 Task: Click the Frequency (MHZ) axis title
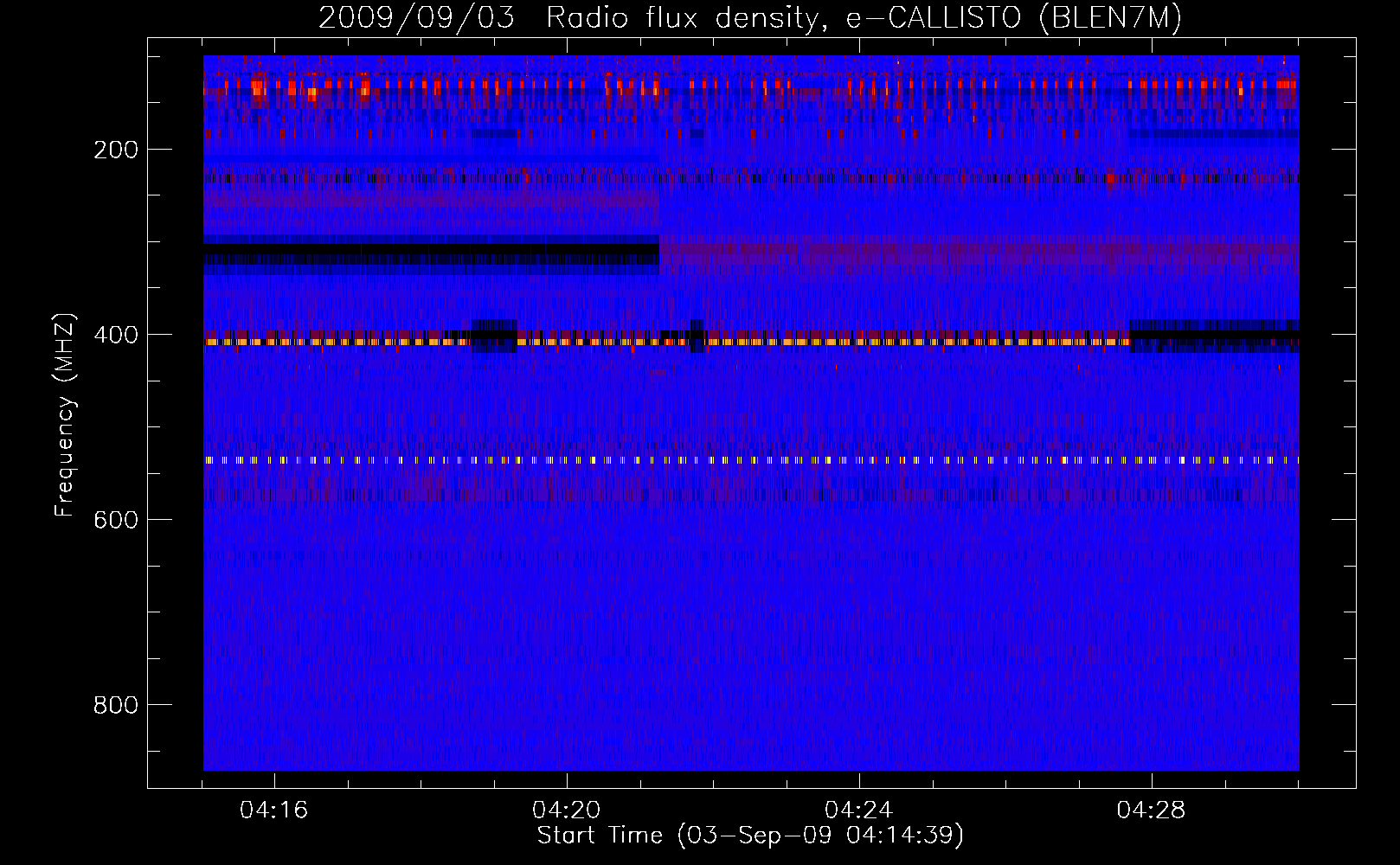(65, 414)
